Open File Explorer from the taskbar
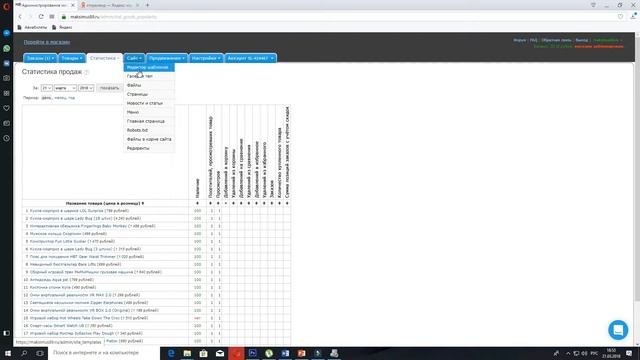Viewport: 640px width, 360px height. pyautogui.click(x=187, y=353)
